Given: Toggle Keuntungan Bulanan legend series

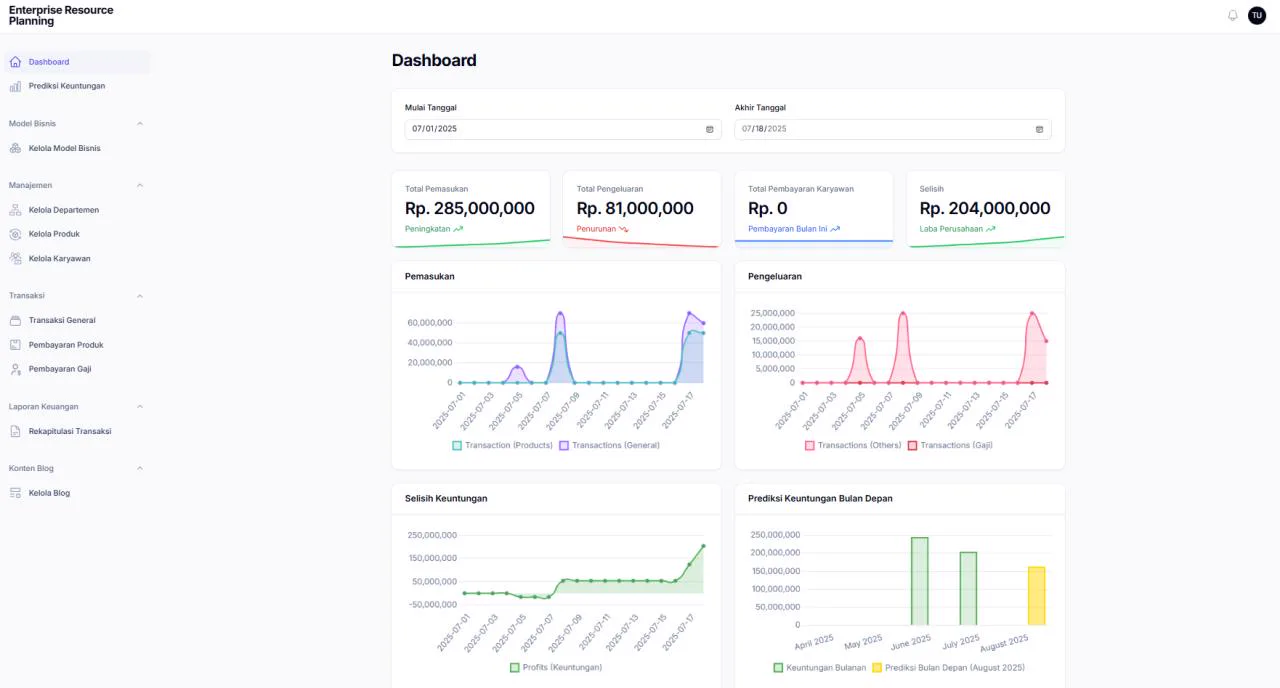Looking at the screenshot, I should point(820,667).
